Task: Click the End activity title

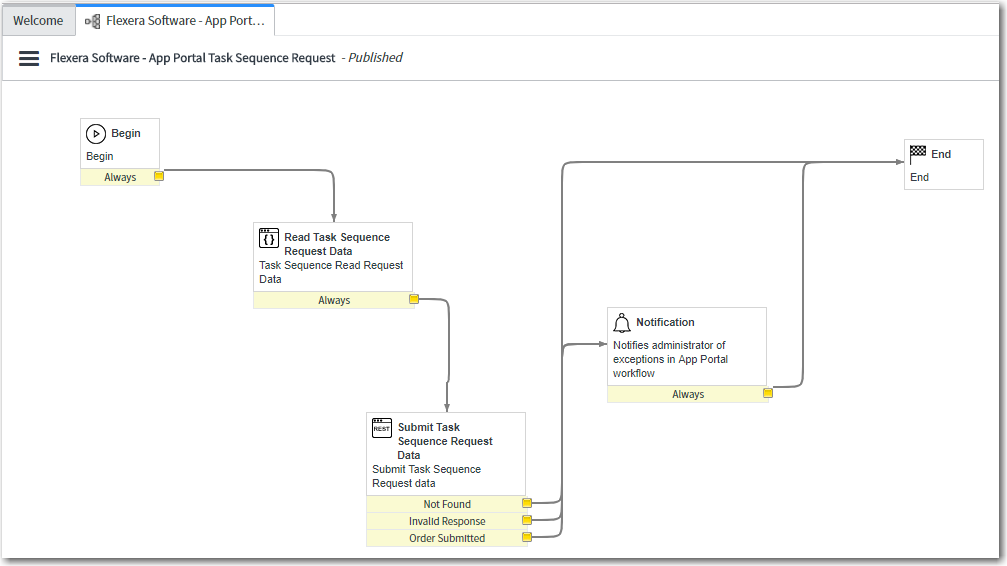Action: tap(941, 154)
